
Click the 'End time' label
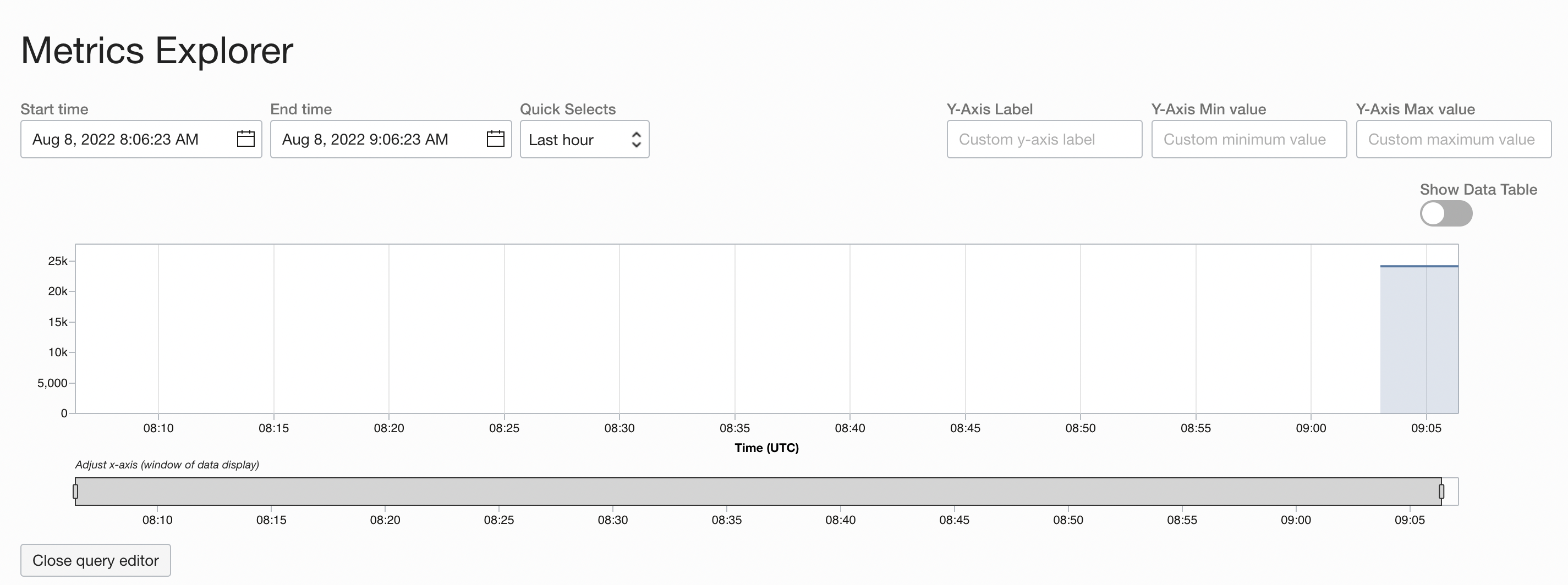coord(301,109)
